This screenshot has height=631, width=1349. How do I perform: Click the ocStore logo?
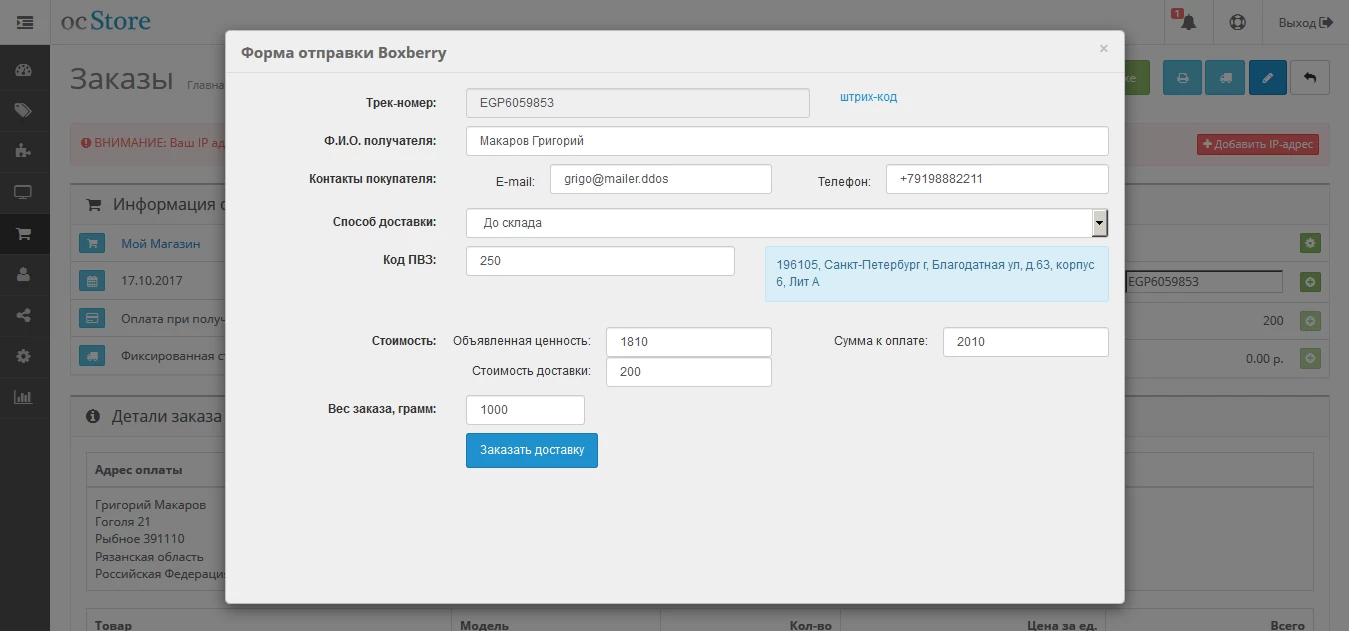(x=106, y=21)
